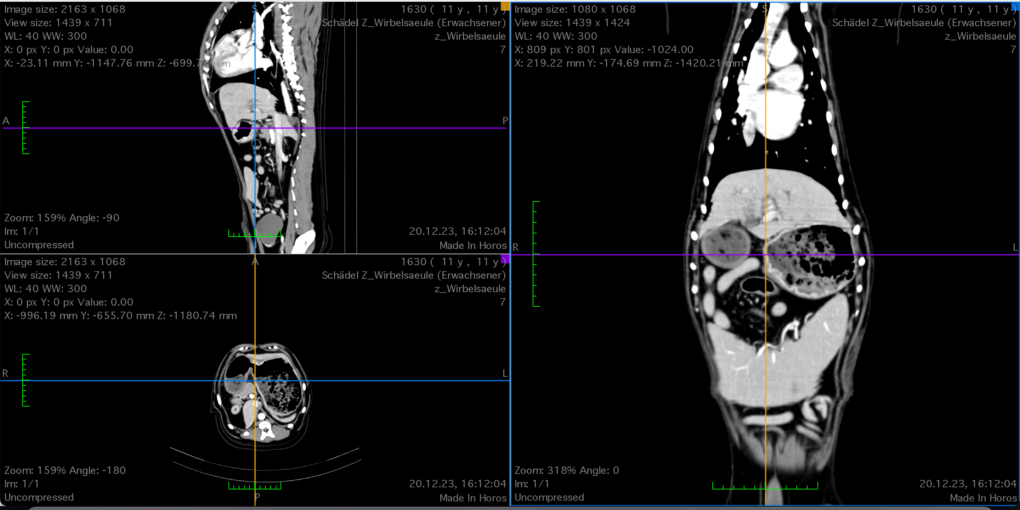Click the 'A' orientation label in sagittal view
1020x510 pixels.
pyautogui.click(x=6, y=121)
